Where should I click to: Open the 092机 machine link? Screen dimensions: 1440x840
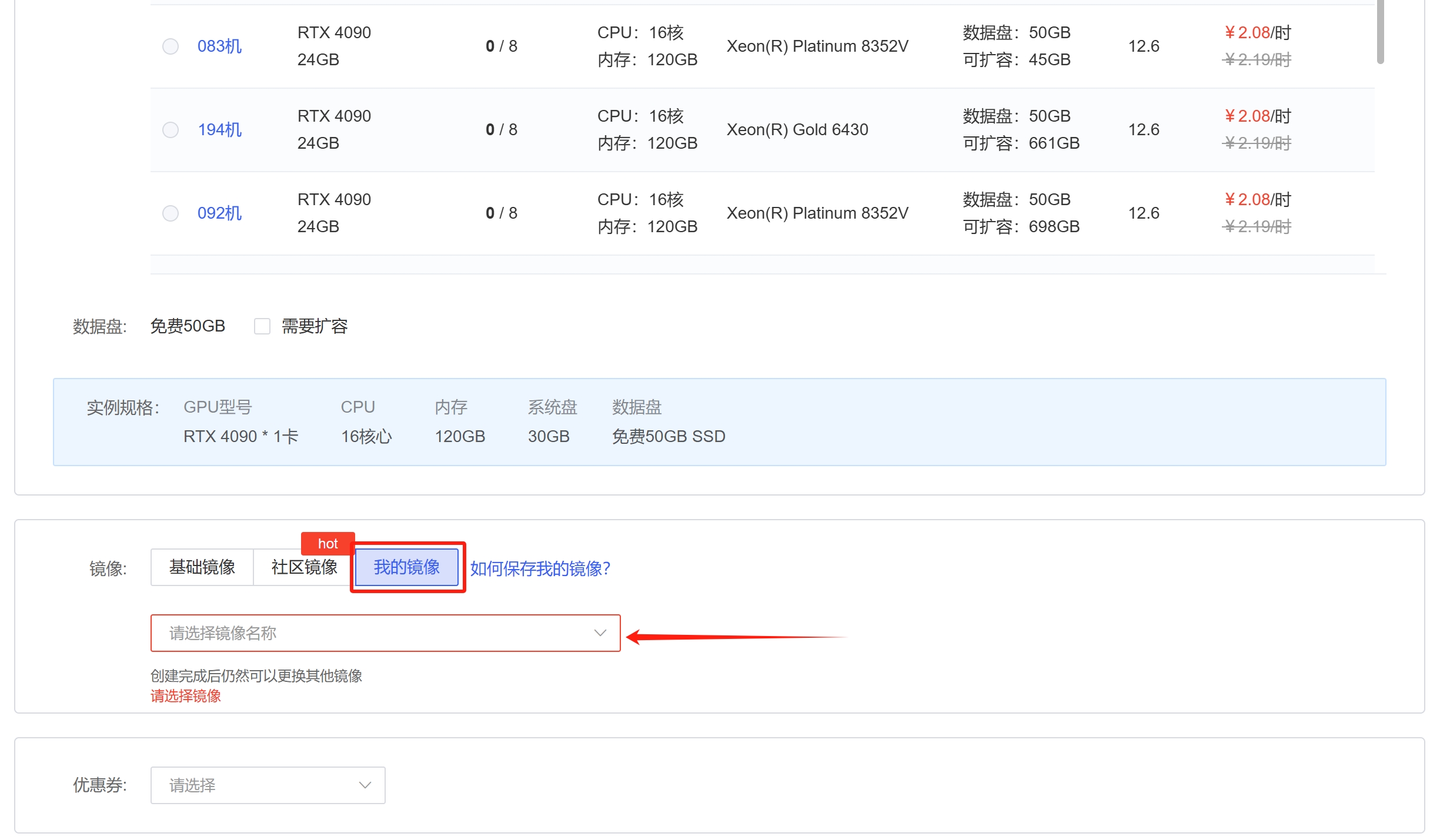point(219,213)
